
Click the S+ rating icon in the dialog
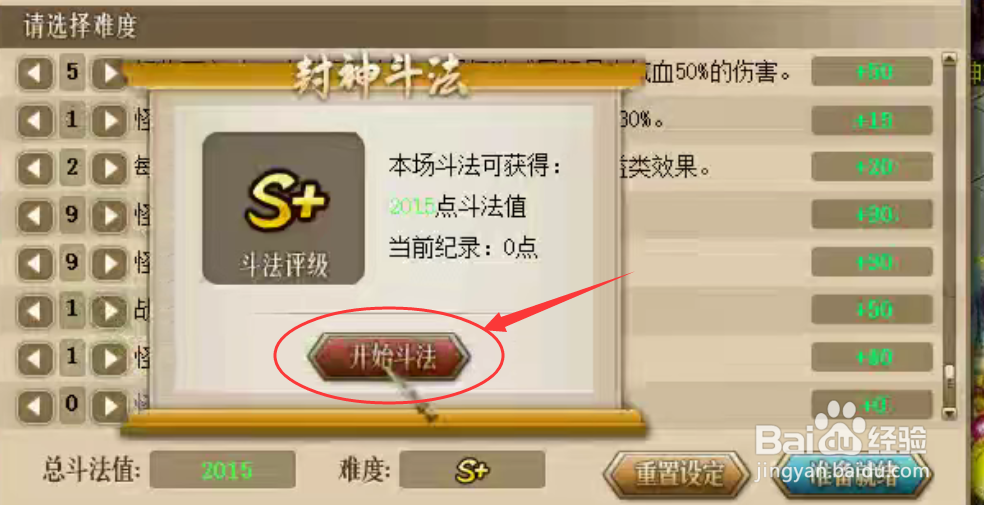(x=286, y=201)
